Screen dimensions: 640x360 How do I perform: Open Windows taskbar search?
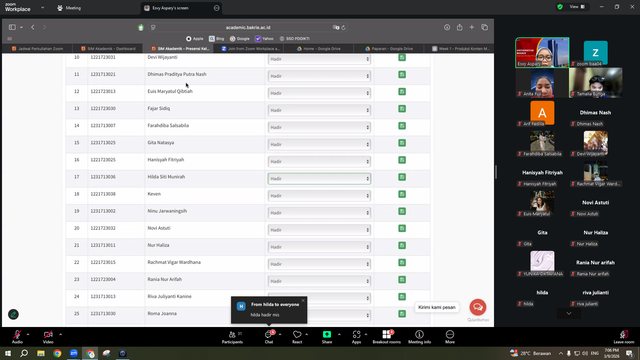(24, 353)
